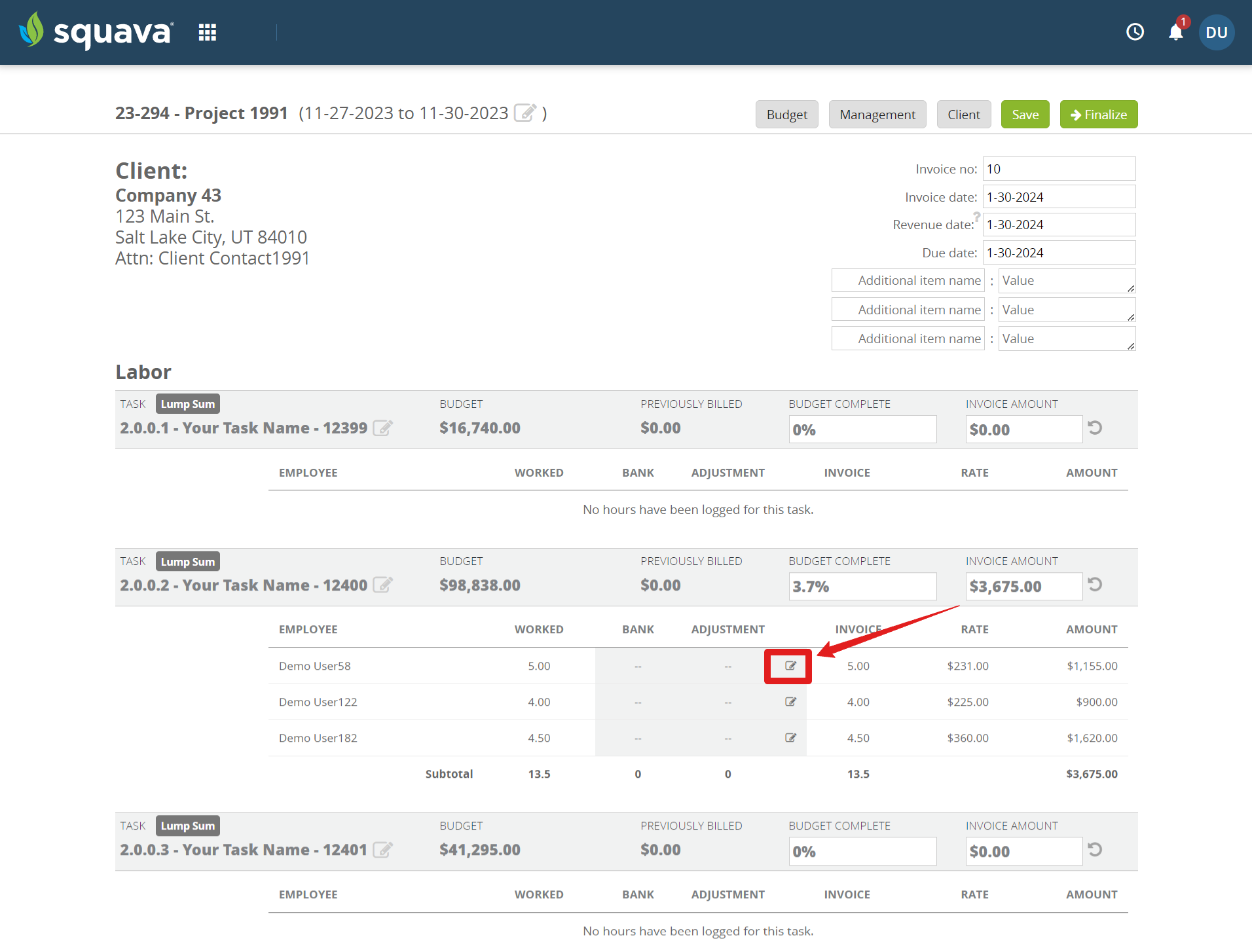This screenshot has height=952, width=1252.
Task: Click the second Additional item name field
Action: tap(908, 310)
